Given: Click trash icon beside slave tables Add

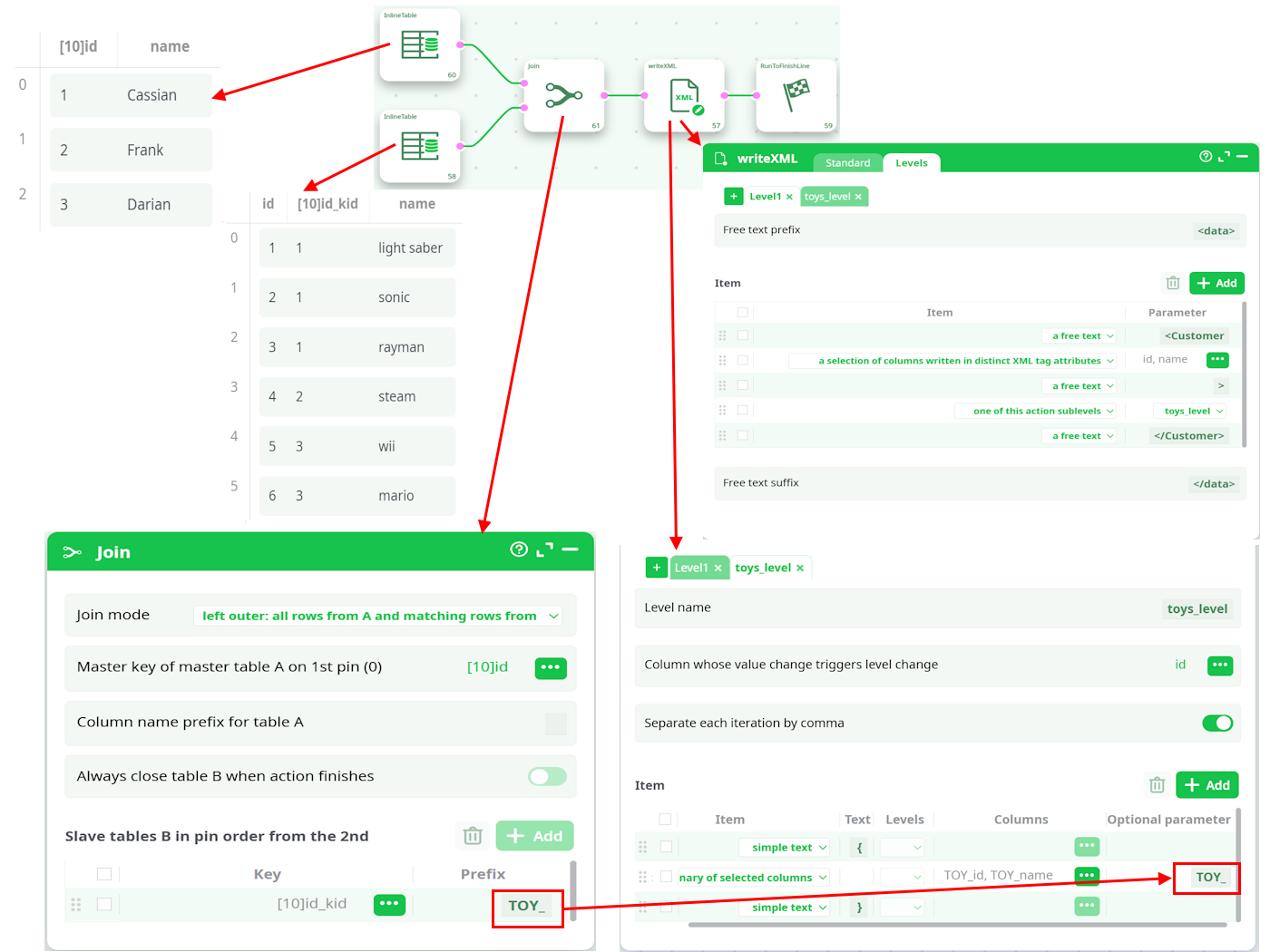Looking at the screenshot, I should tap(473, 836).
